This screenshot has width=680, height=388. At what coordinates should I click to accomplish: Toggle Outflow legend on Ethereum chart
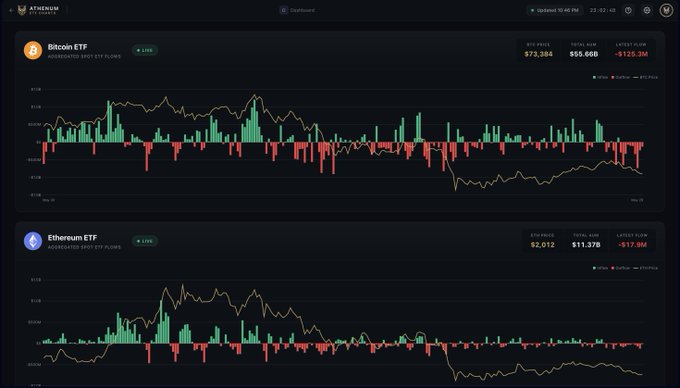point(621,268)
